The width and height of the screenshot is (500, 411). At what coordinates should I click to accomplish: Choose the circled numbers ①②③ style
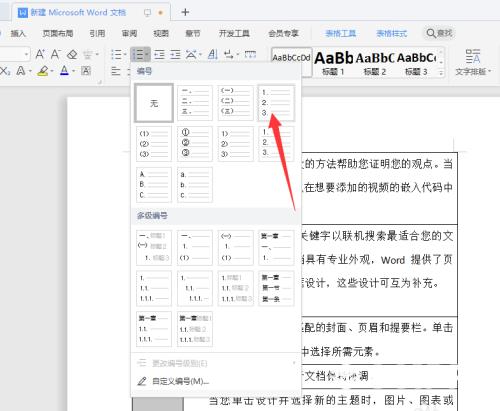click(194, 143)
